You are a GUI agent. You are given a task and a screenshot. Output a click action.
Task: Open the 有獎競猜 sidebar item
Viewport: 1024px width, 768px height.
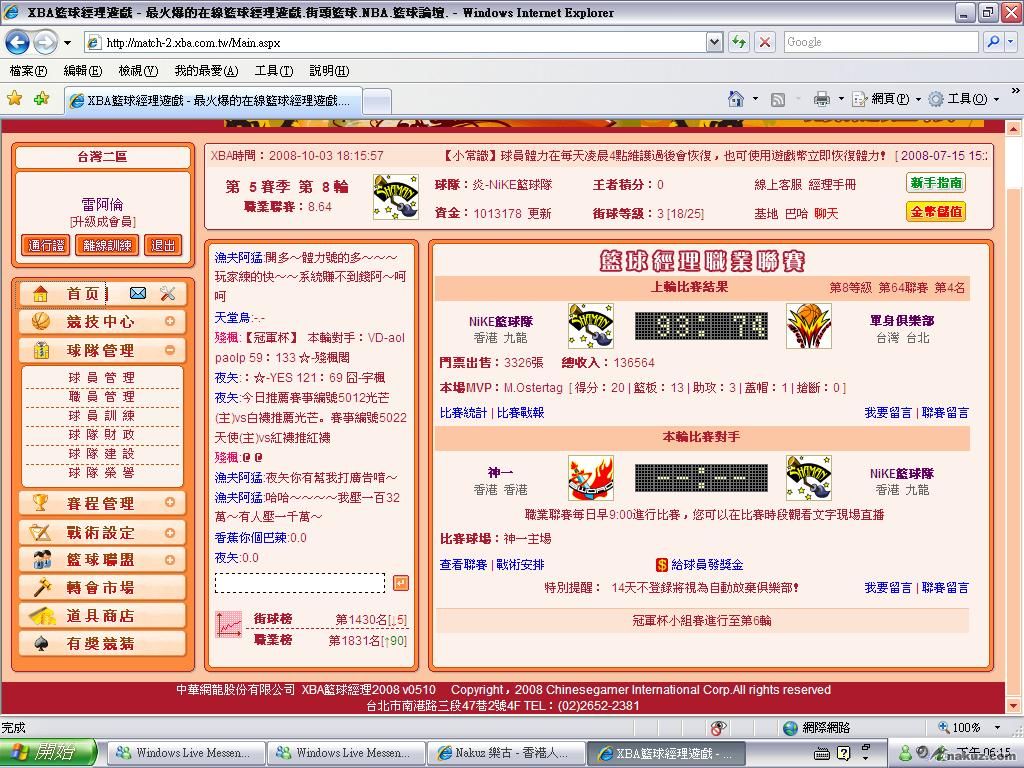103,644
